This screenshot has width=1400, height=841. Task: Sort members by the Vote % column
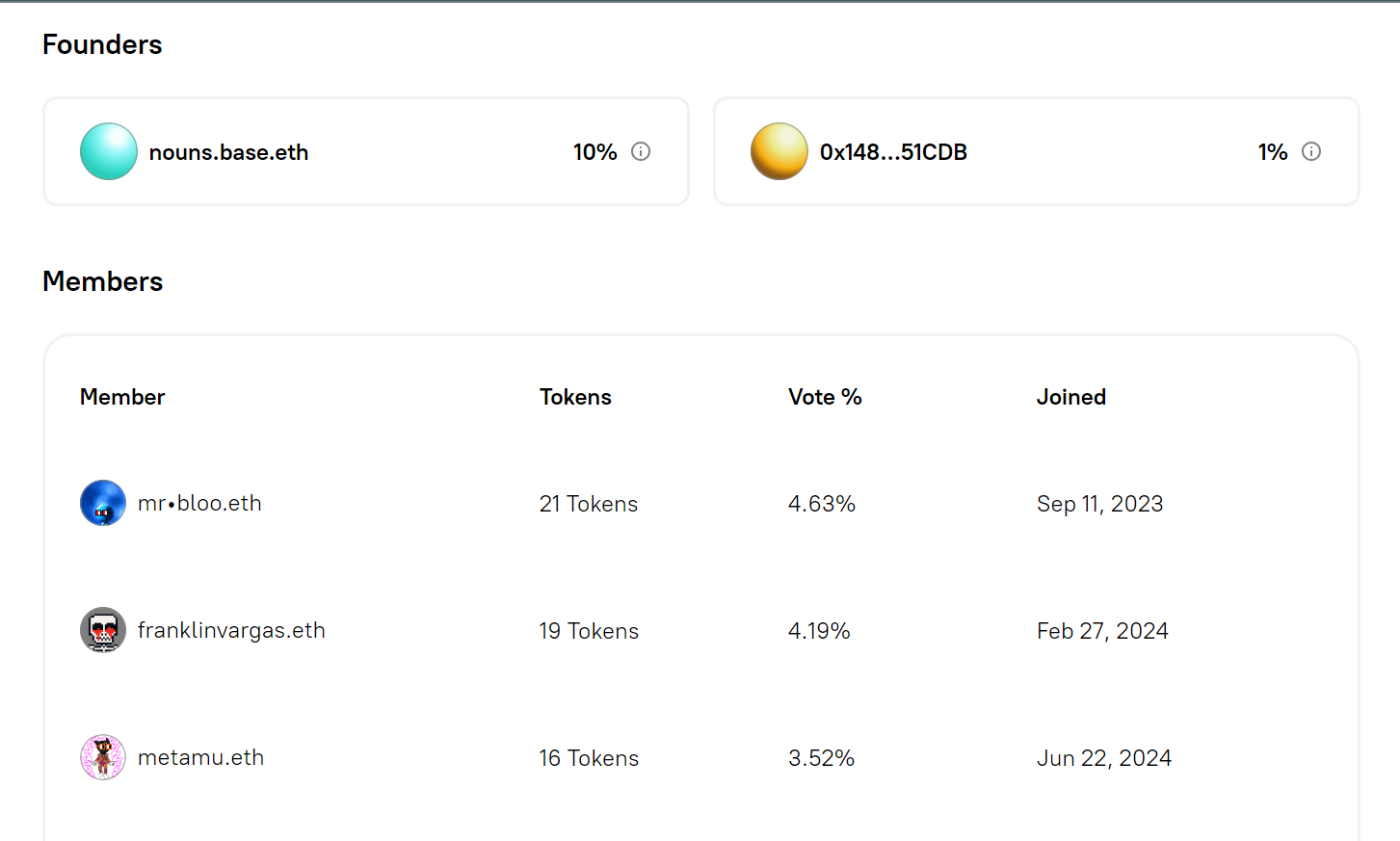[825, 396]
